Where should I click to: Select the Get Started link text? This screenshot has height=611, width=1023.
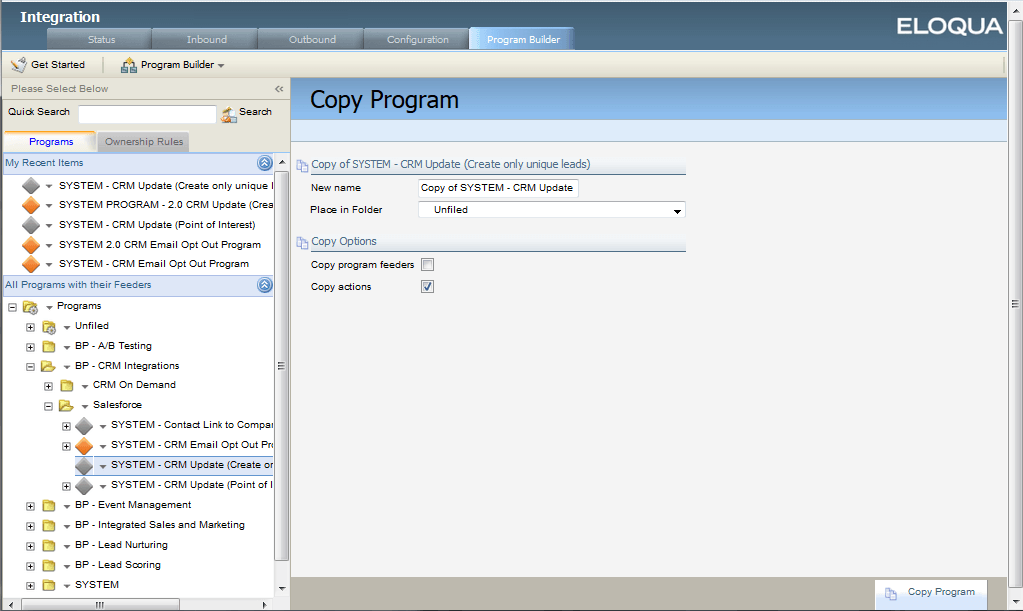click(x=56, y=64)
